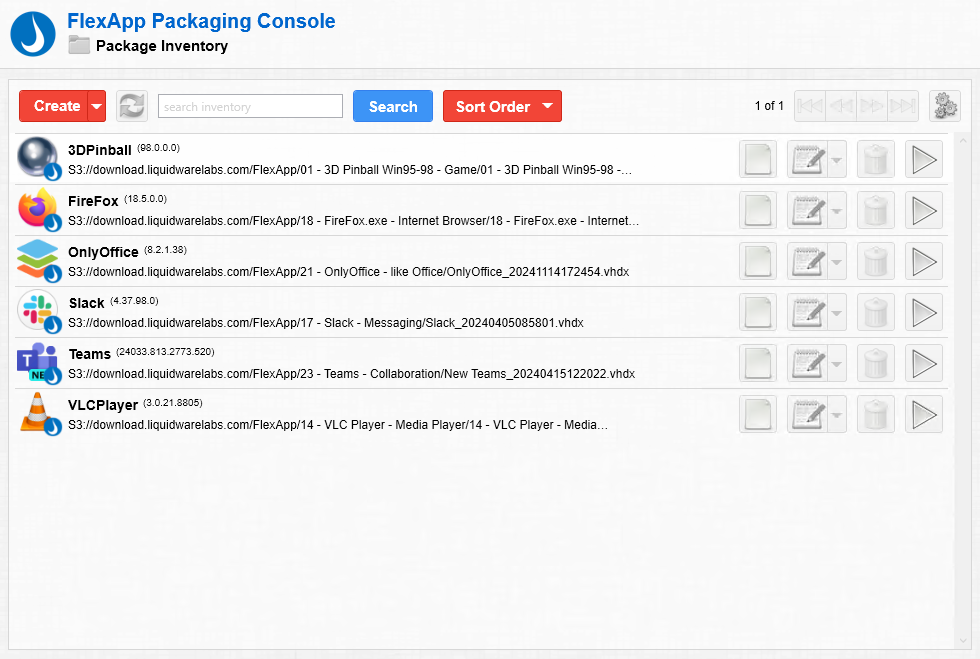Click the document icon for Slack
The height and width of the screenshot is (659, 980).
pyautogui.click(x=757, y=313)
